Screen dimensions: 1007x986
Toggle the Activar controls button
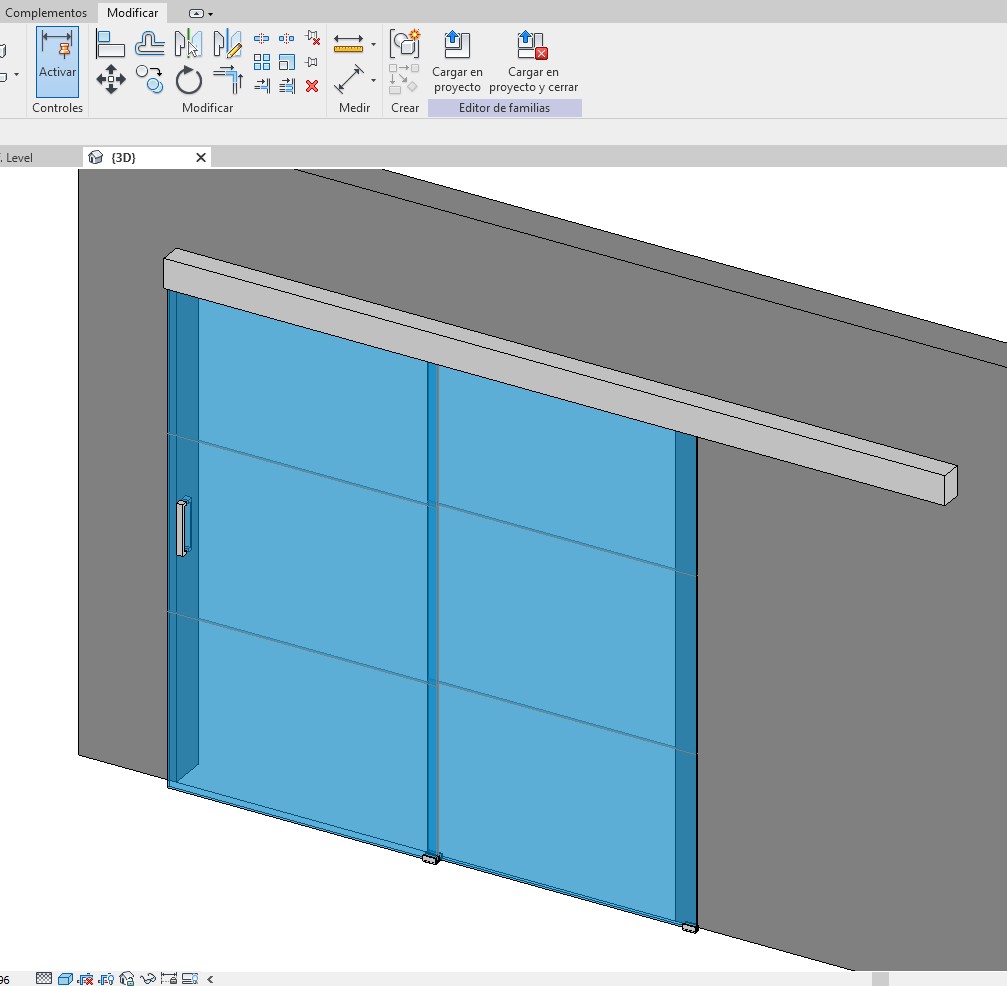tap(57, 61)
